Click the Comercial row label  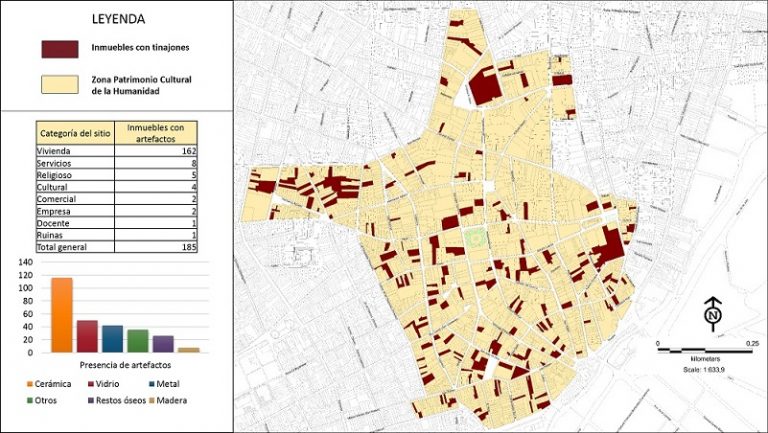[56, 199]
